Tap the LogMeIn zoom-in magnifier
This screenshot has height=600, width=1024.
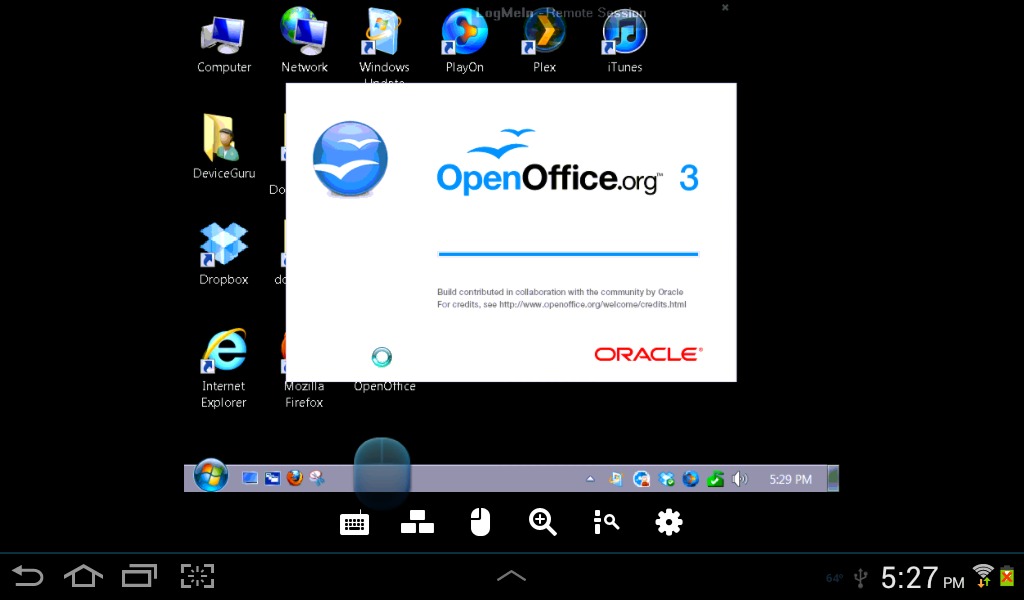pyautogui.click(x=543, y=522)
